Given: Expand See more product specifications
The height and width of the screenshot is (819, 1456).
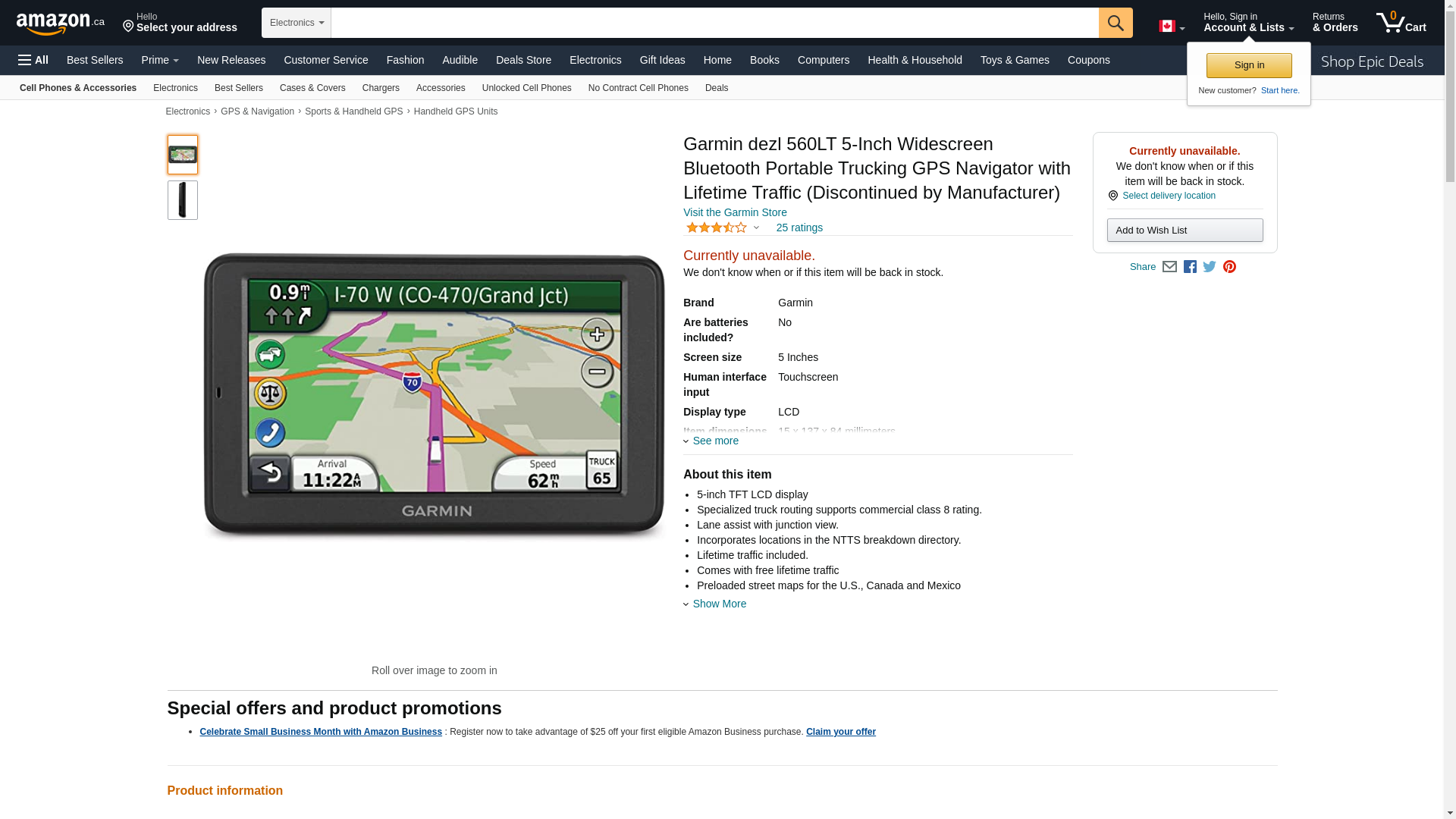Looking at the screenshot, I should (714, 441).
